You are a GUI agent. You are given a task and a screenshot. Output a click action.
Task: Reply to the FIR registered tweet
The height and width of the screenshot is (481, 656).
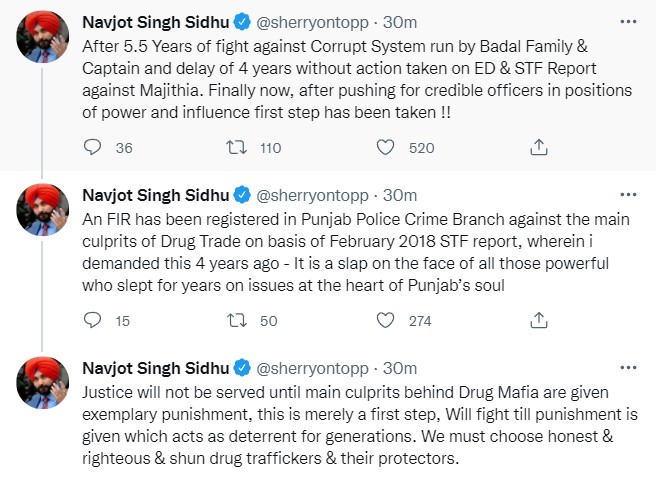click(x=93, y=321)
